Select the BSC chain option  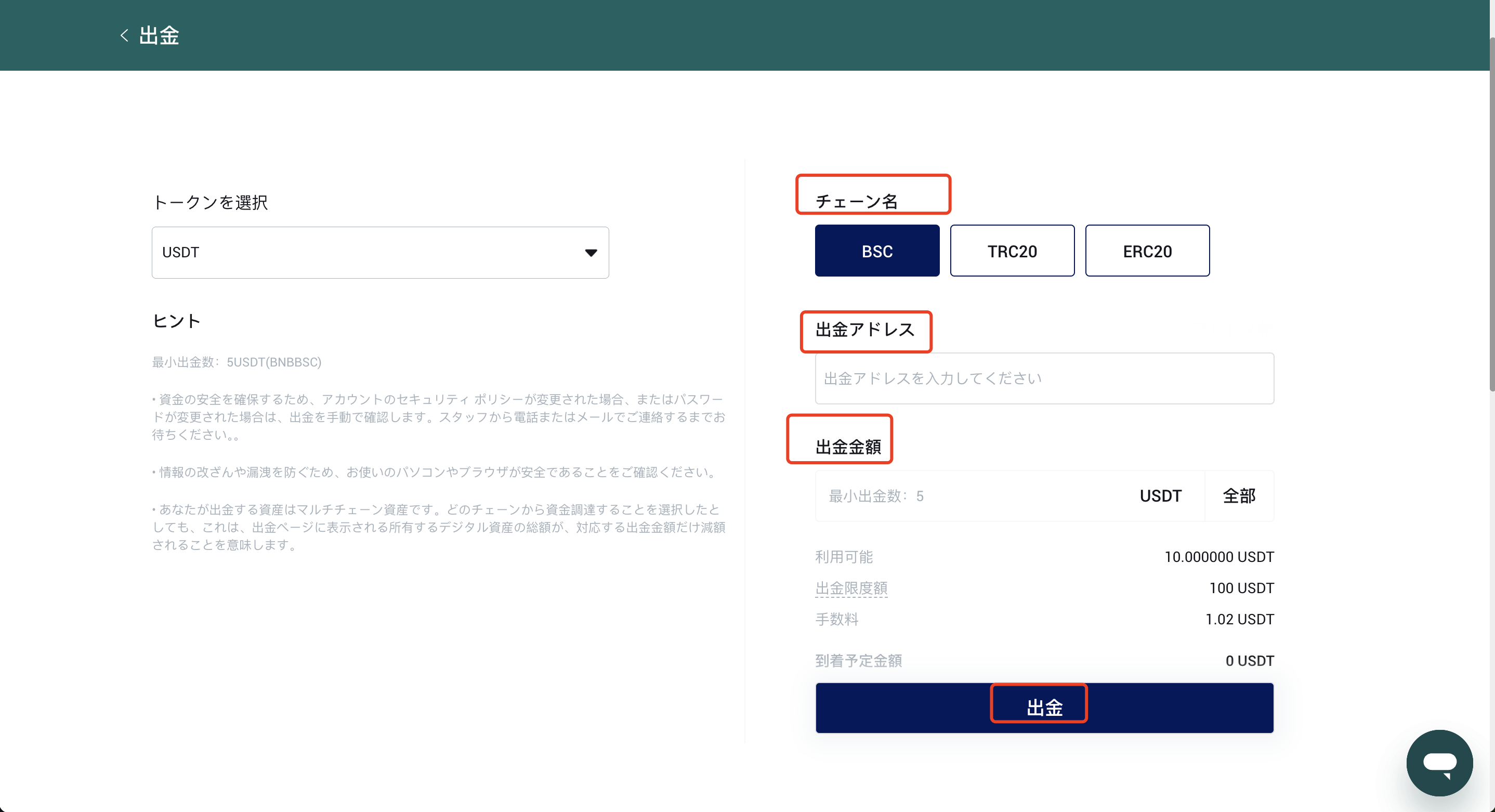pos(876,251)
